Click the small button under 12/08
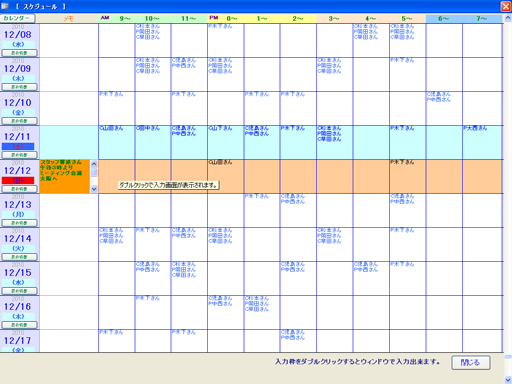This screenshot has width=512, height=384. pyautogui.click(x=19, y=53)
